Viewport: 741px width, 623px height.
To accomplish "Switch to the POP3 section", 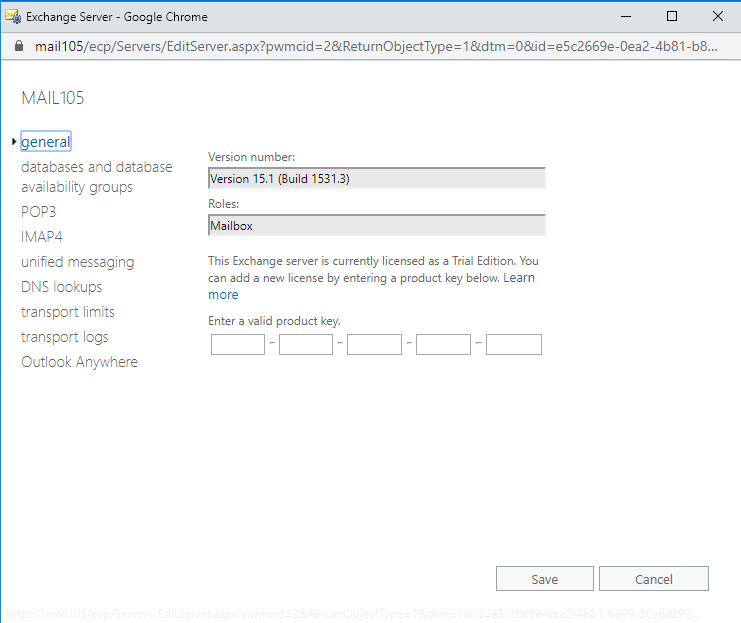I will click(38, 211).
